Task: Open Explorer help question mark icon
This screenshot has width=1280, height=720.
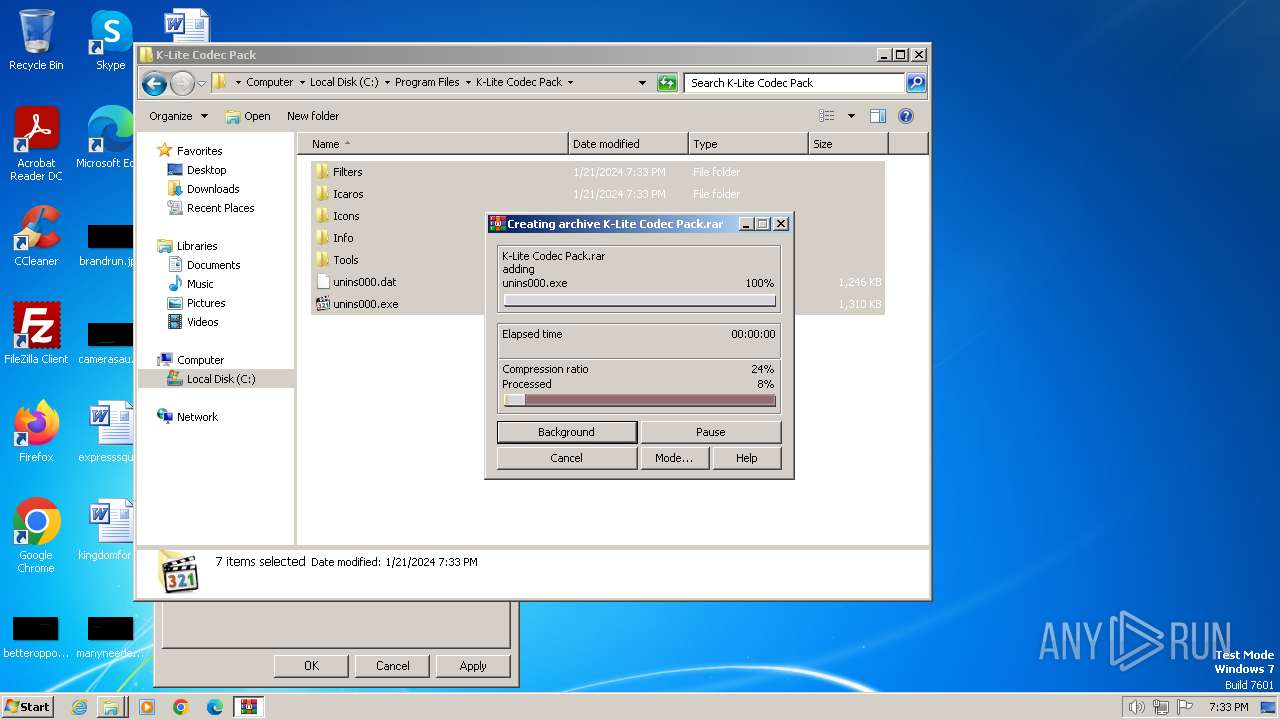Action: 906,116
